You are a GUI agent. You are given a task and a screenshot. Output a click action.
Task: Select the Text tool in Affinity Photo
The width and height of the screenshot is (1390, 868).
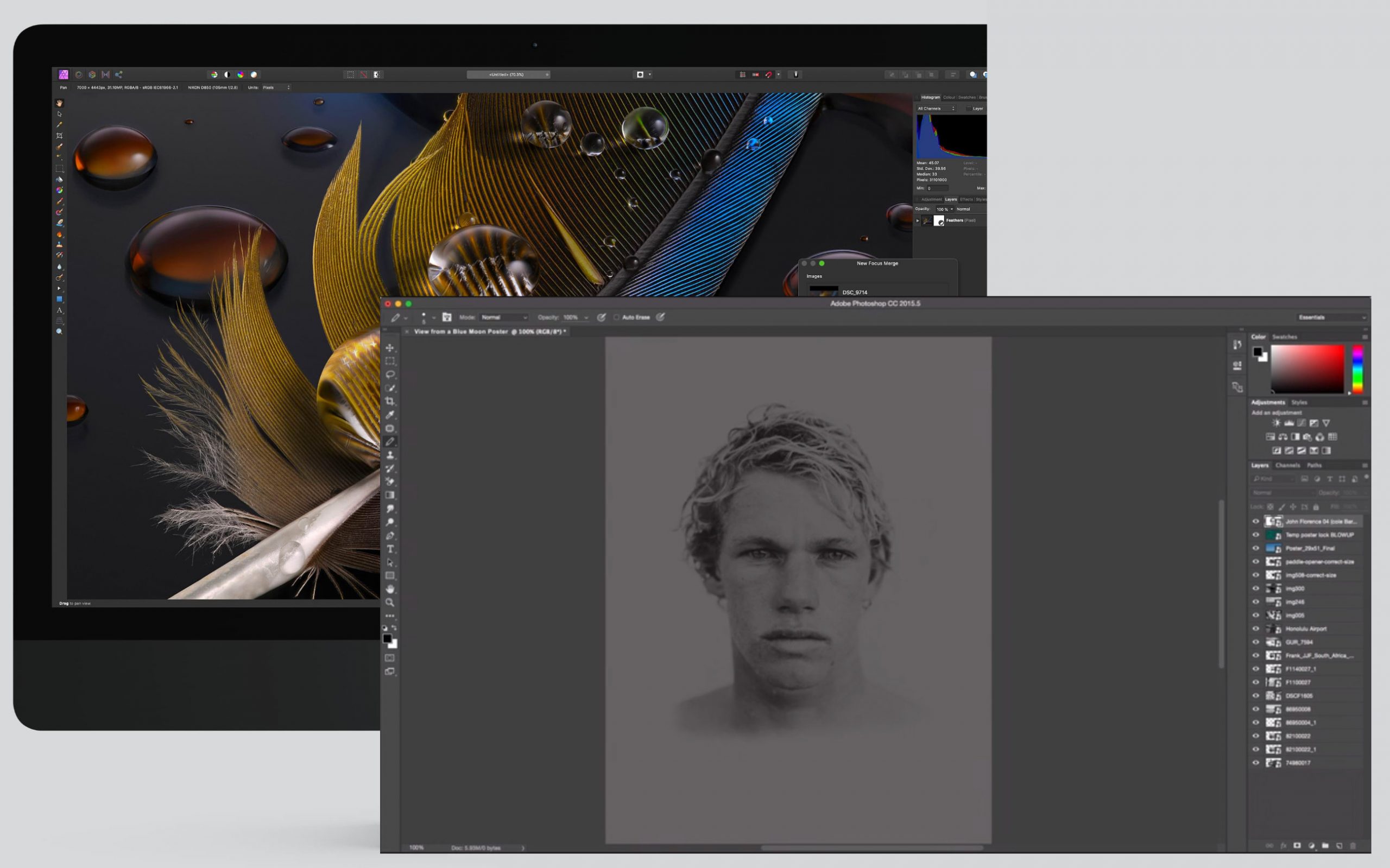click(59, 311)
